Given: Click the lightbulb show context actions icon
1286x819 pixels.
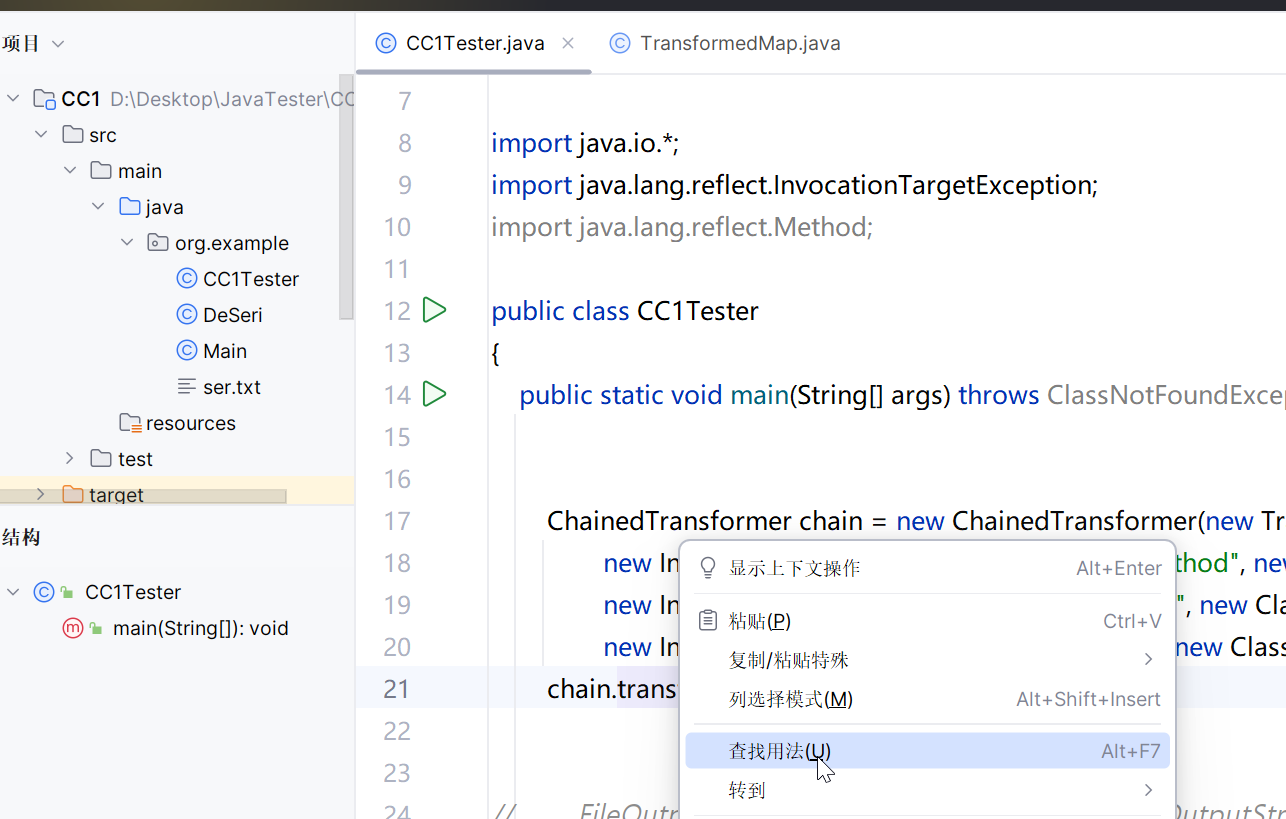Looking at the screenshot, I should pos(708,569).
